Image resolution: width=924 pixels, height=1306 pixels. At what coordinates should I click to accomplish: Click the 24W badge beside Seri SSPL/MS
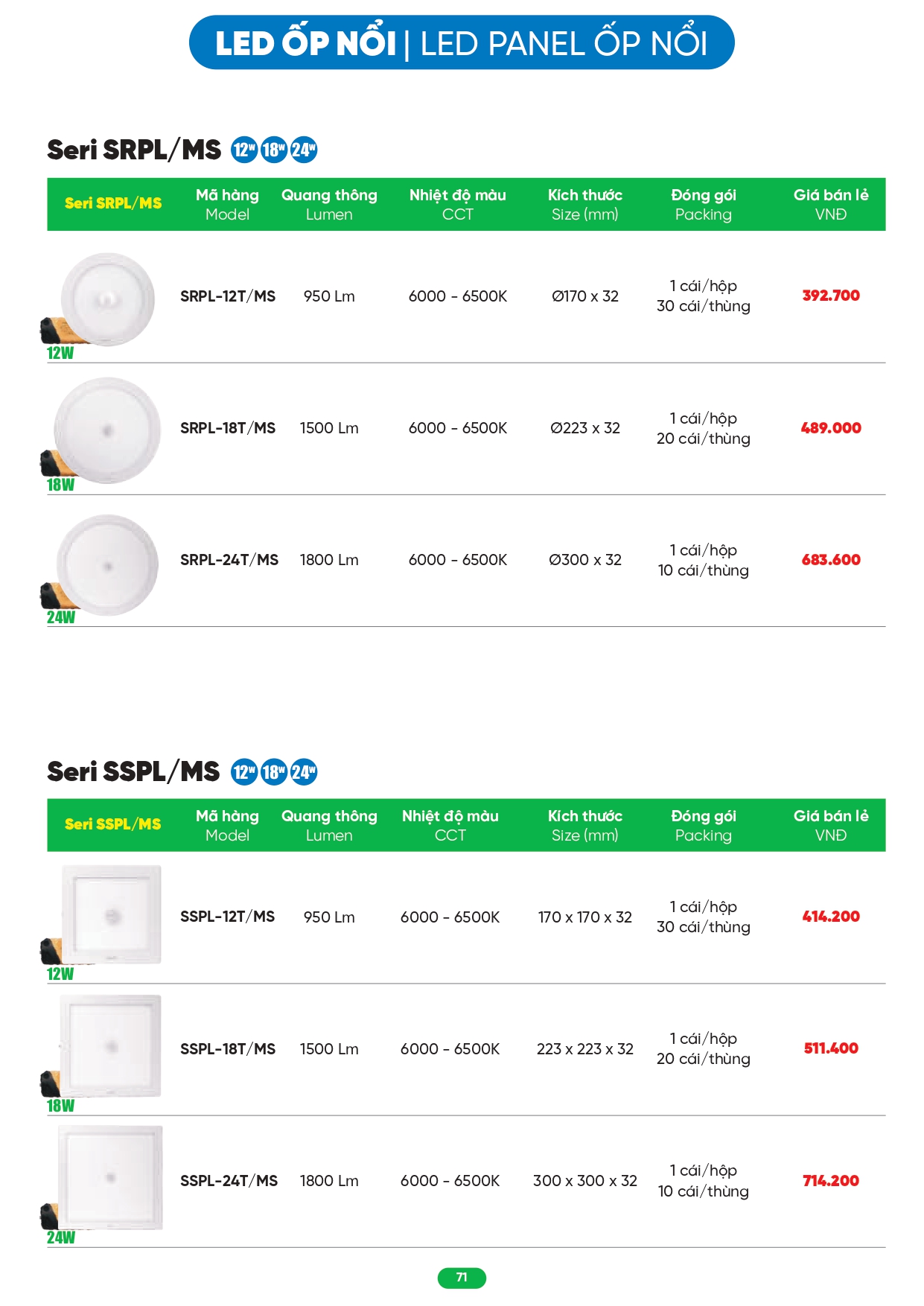coord(304,771)
